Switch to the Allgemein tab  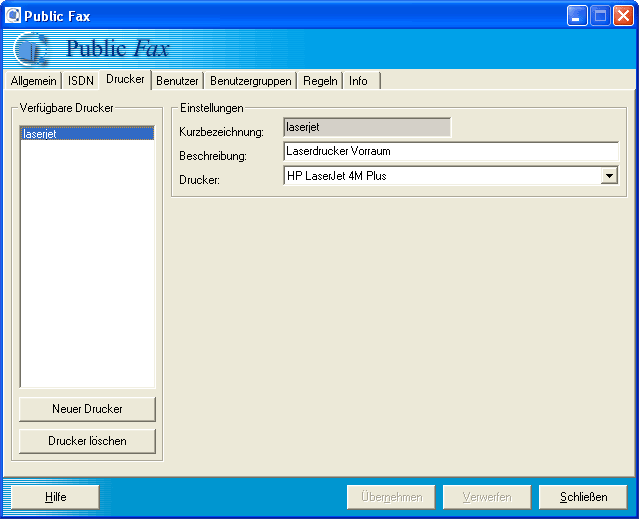pyautogui.click(x=33, y=81)
